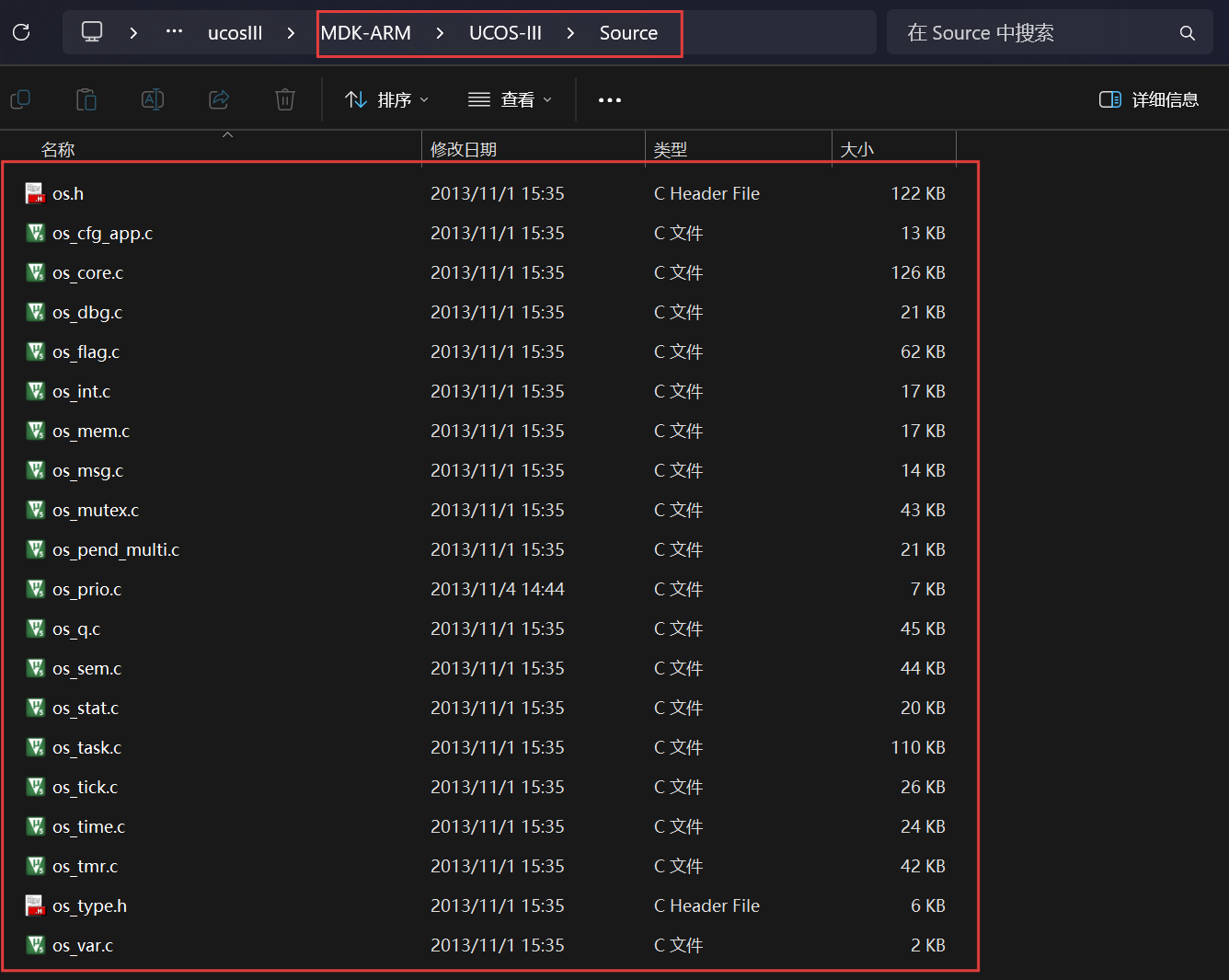Sort by 类型 column header
Screen dimensions: 1229x980
(671, 149)
